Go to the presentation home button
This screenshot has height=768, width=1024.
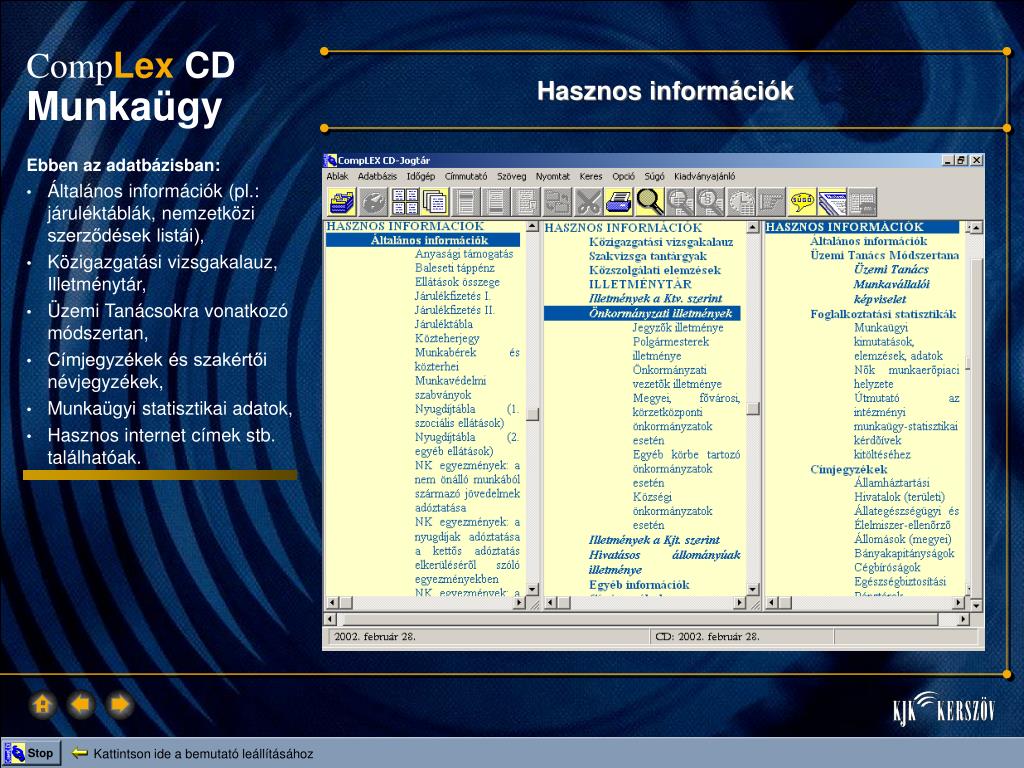(x=42, y=705)
